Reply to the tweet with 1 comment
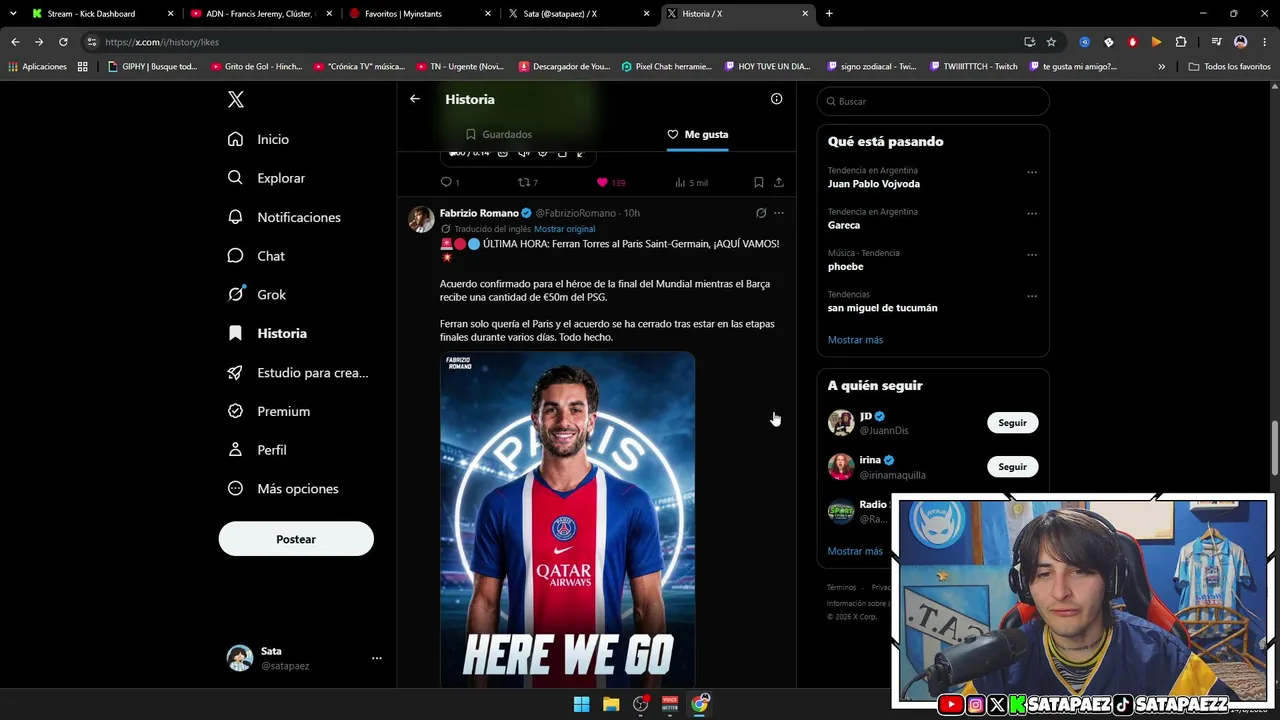1280x720 pixels. click(450, 183)
